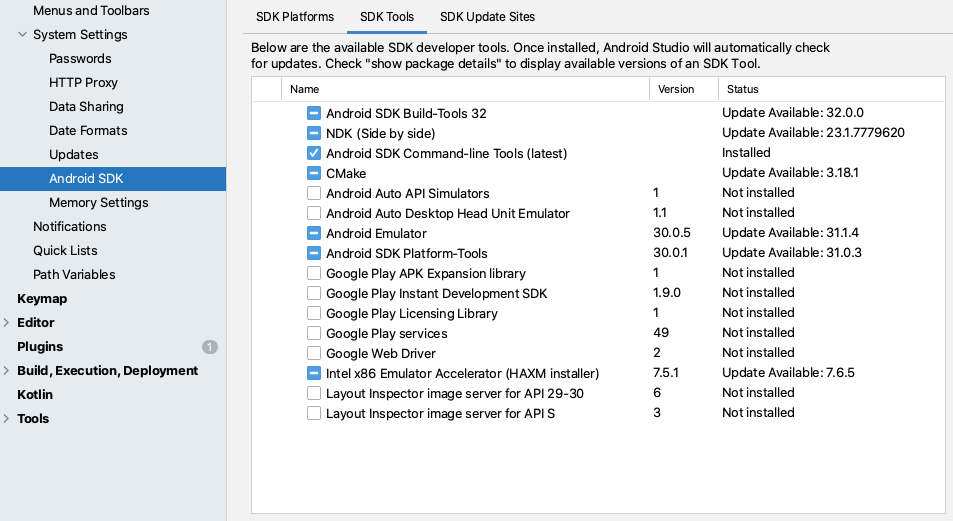Open Kotlin settings
Screen dimensions: 953x521
(x=35, y=395)
